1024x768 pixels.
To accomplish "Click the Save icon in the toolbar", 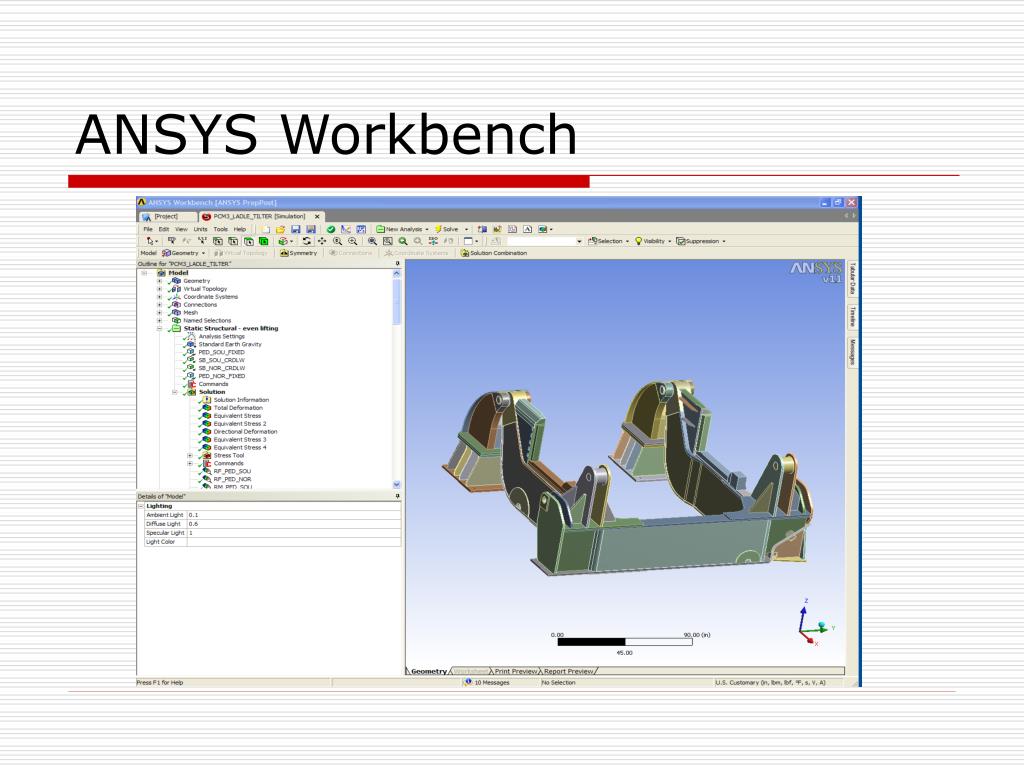I will pos(296,229).
